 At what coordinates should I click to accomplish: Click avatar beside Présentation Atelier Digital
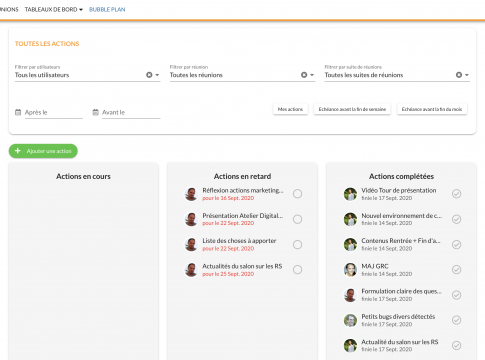pyautogui.click(x=191, y=219)
